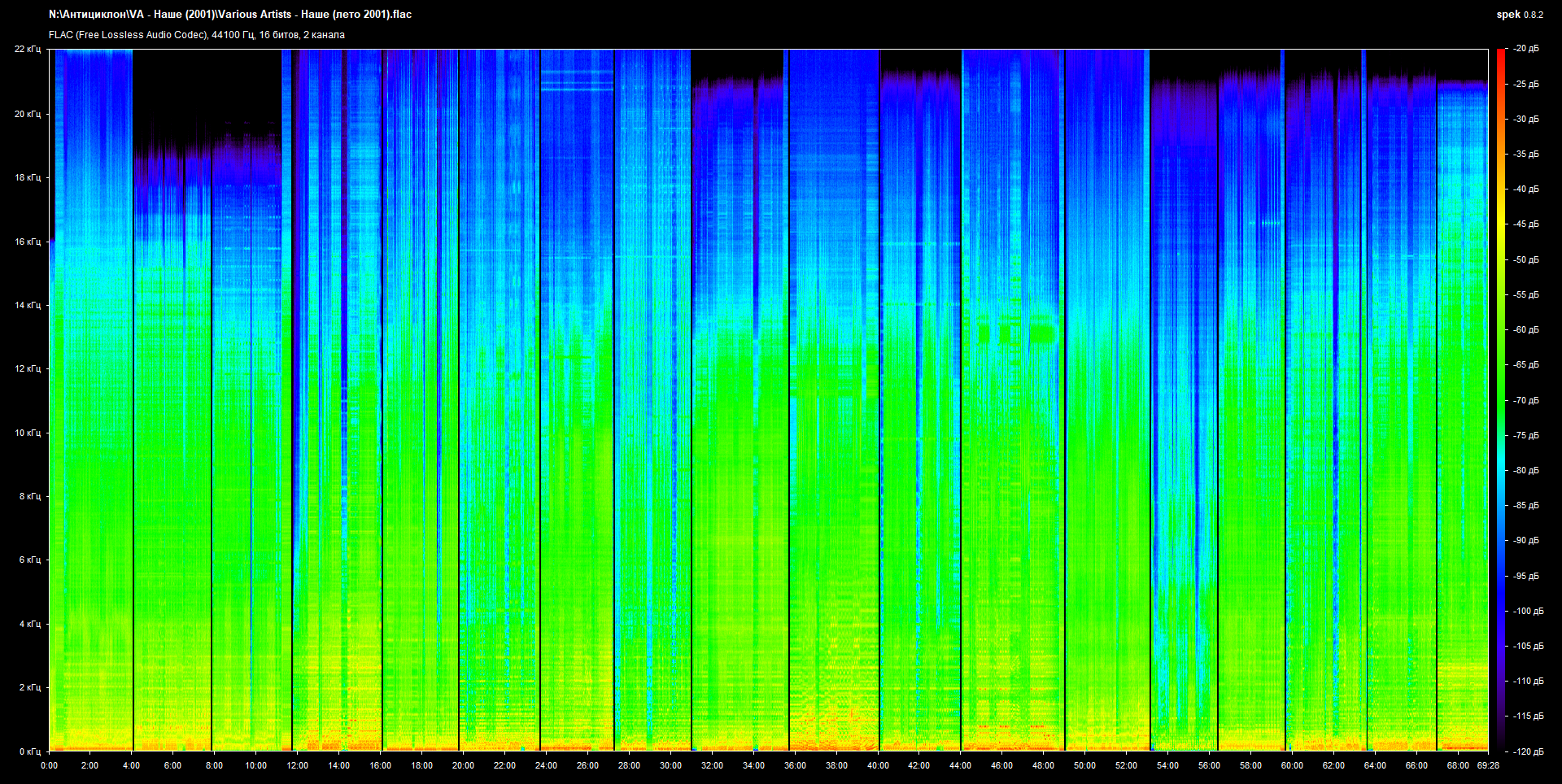
Task: Click the -100 дБ level label
Action: tap(1527, 611)
